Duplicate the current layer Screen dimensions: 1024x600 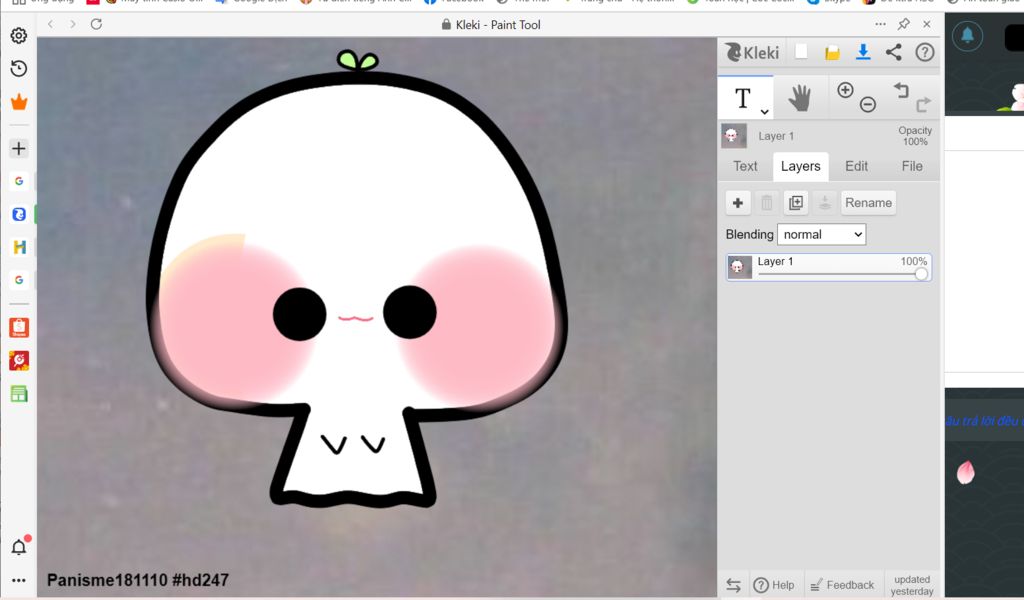(796, 203)
